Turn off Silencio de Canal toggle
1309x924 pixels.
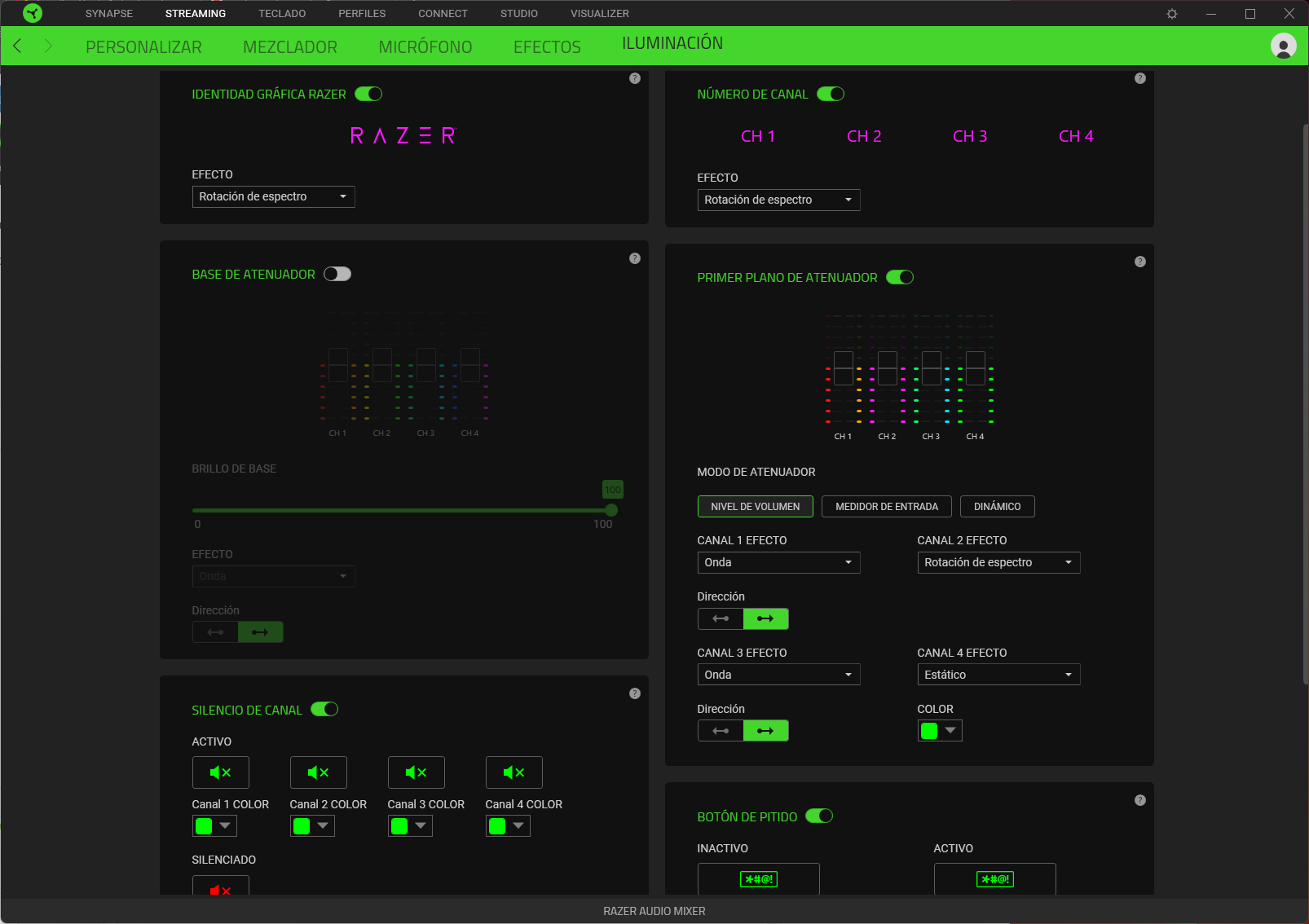tap(324, 710)
